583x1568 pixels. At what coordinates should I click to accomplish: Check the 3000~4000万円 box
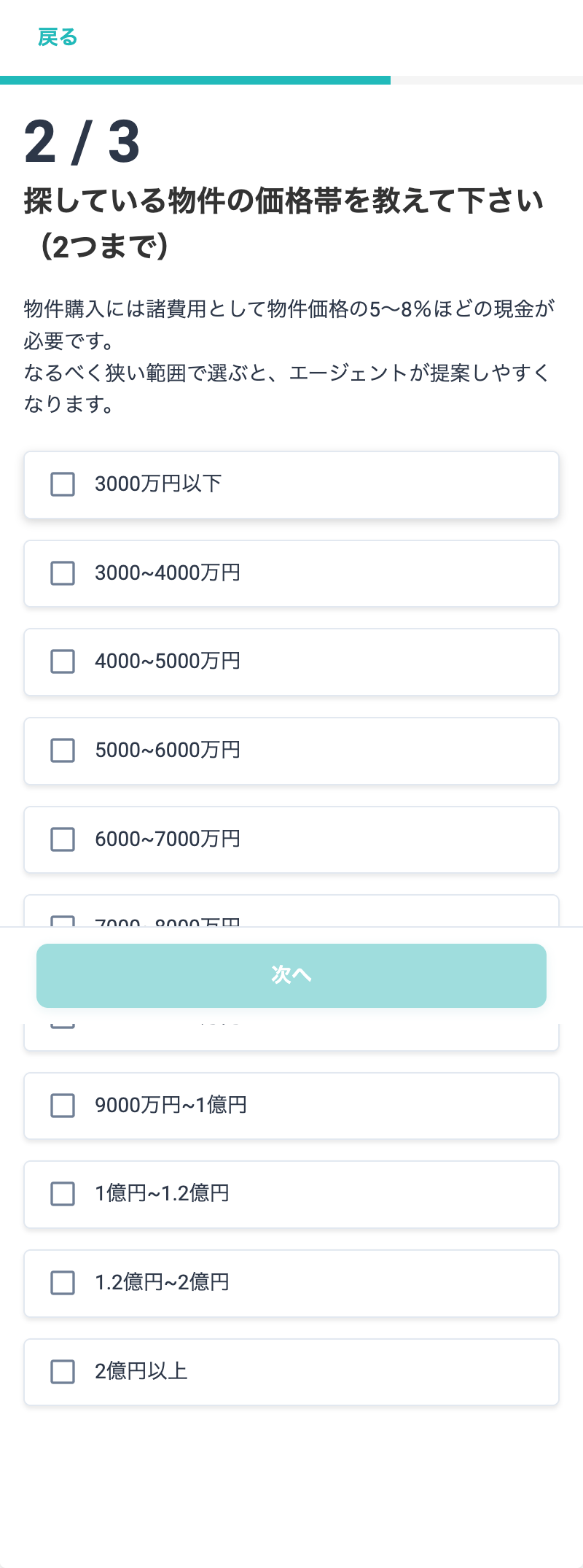[x=63, y=573]
